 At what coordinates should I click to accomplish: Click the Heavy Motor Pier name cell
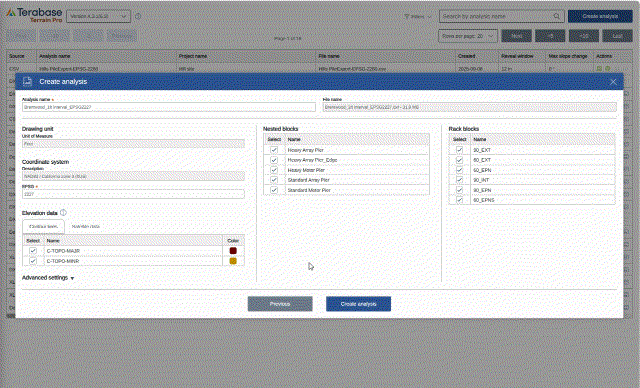(357, 170)
